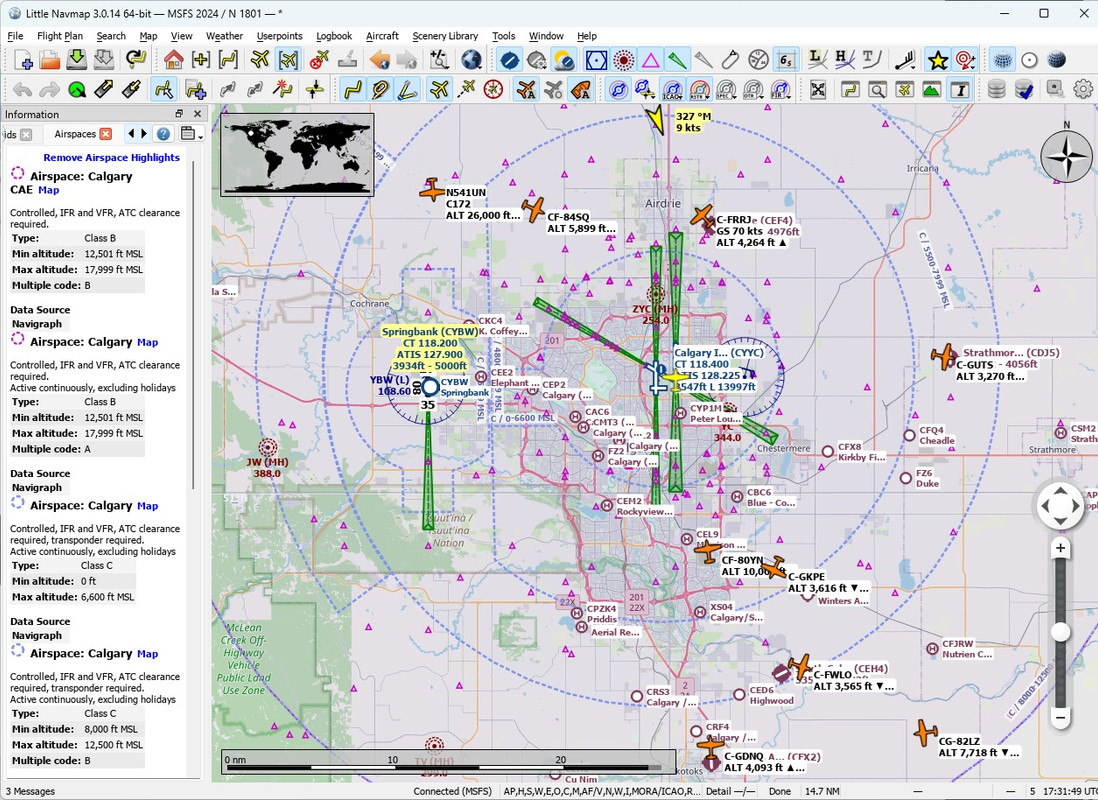This screenshot has height=800, width=1098.
Task: Toggle MORA grid 6s display
Action: tap(786, 60)
